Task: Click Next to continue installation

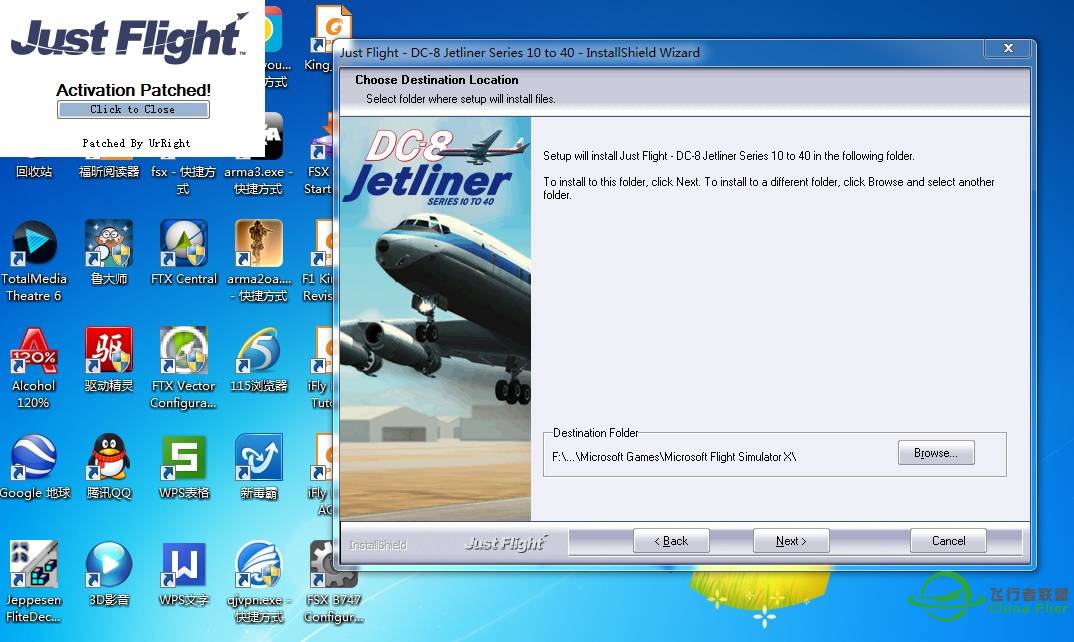Action: [790, 541]
